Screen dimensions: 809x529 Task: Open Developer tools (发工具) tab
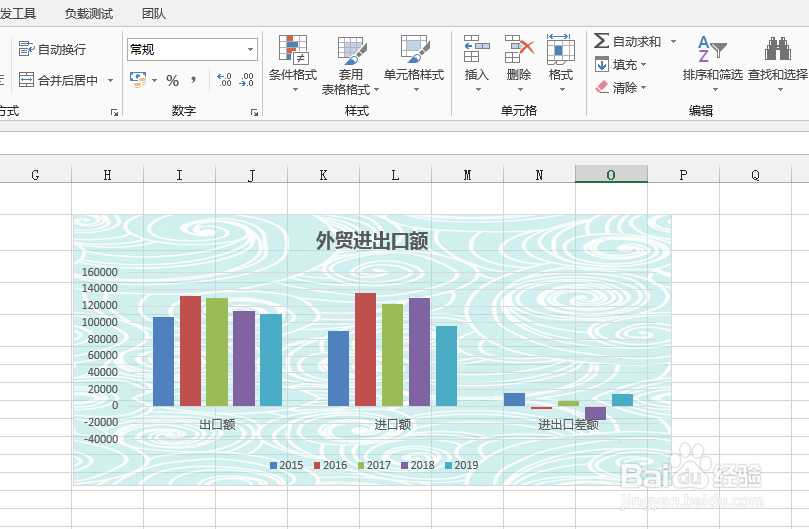pyautogui.click(x=19, y=13)
